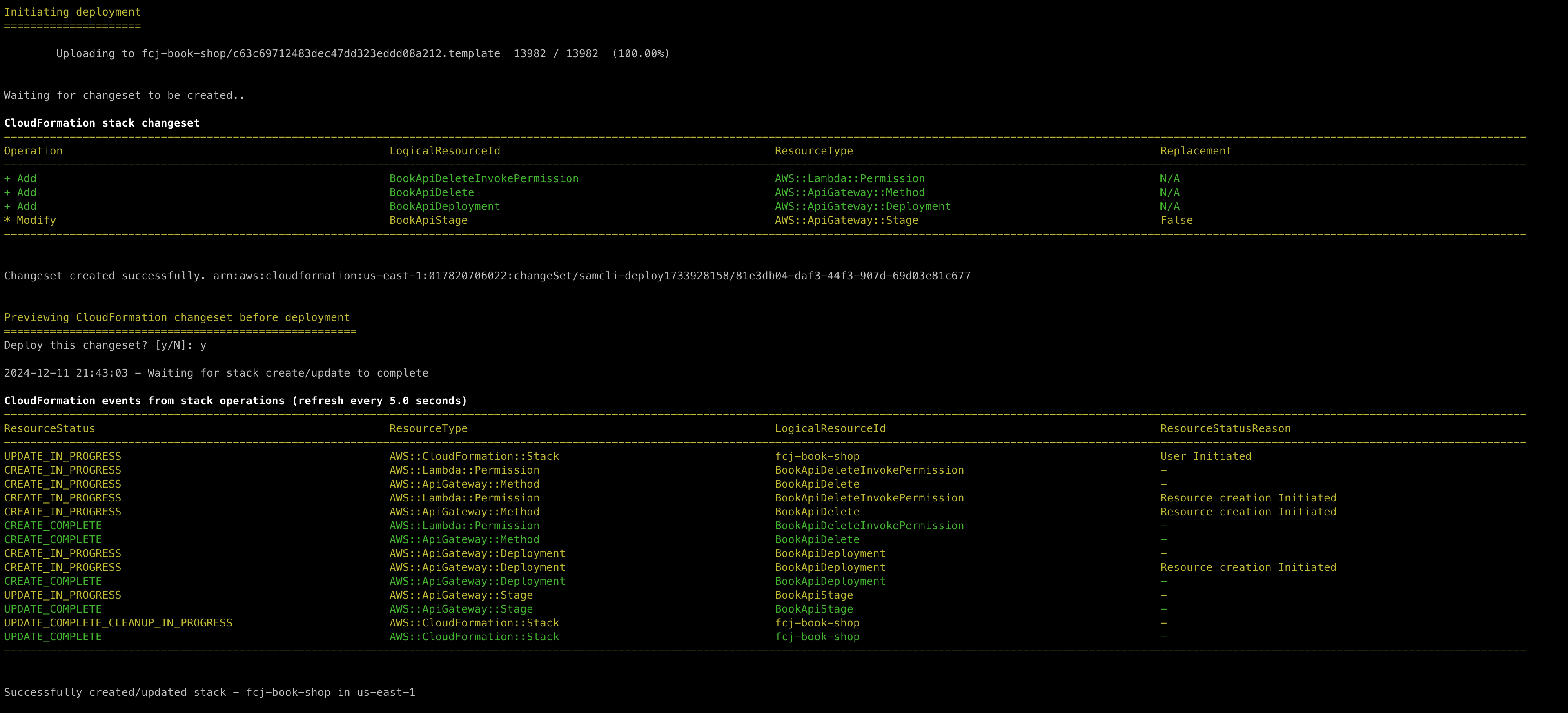Click the final green UPDATE_COMPLETE for fcj-book-shop
Screen dimensions: 1568x713
click(x=53, y=637)
